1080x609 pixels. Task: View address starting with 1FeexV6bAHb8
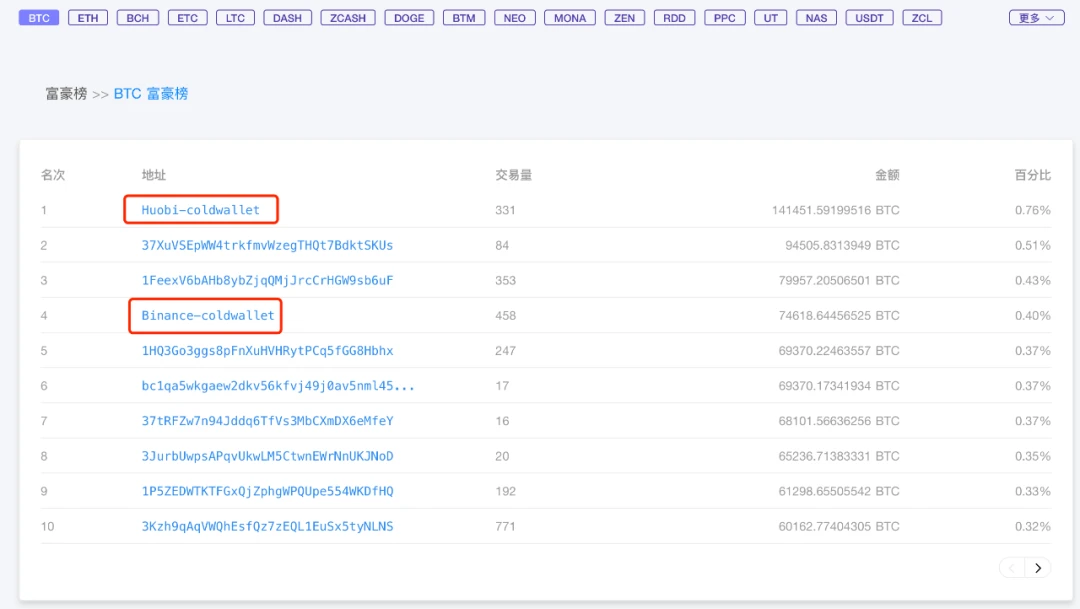[x=267, y=280]
